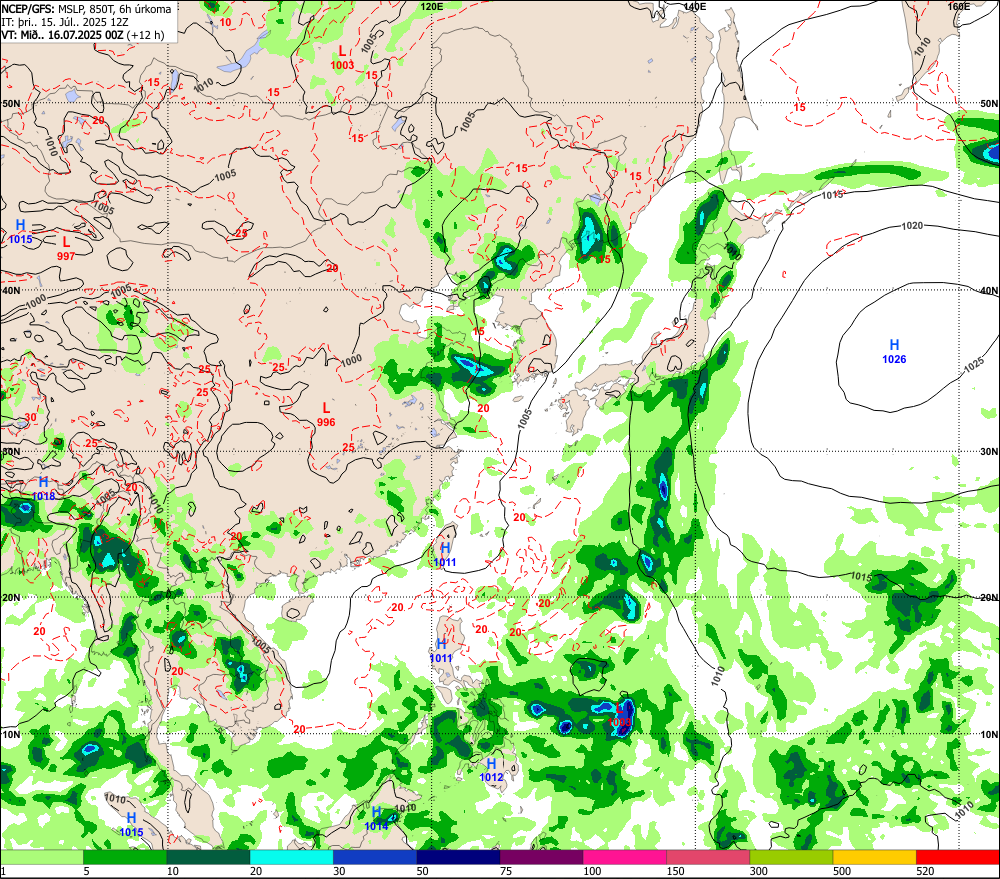The width and height of the screenshot is (1000, 879).
Task: Click the 160E longitude label
Action: click(958, 6)
